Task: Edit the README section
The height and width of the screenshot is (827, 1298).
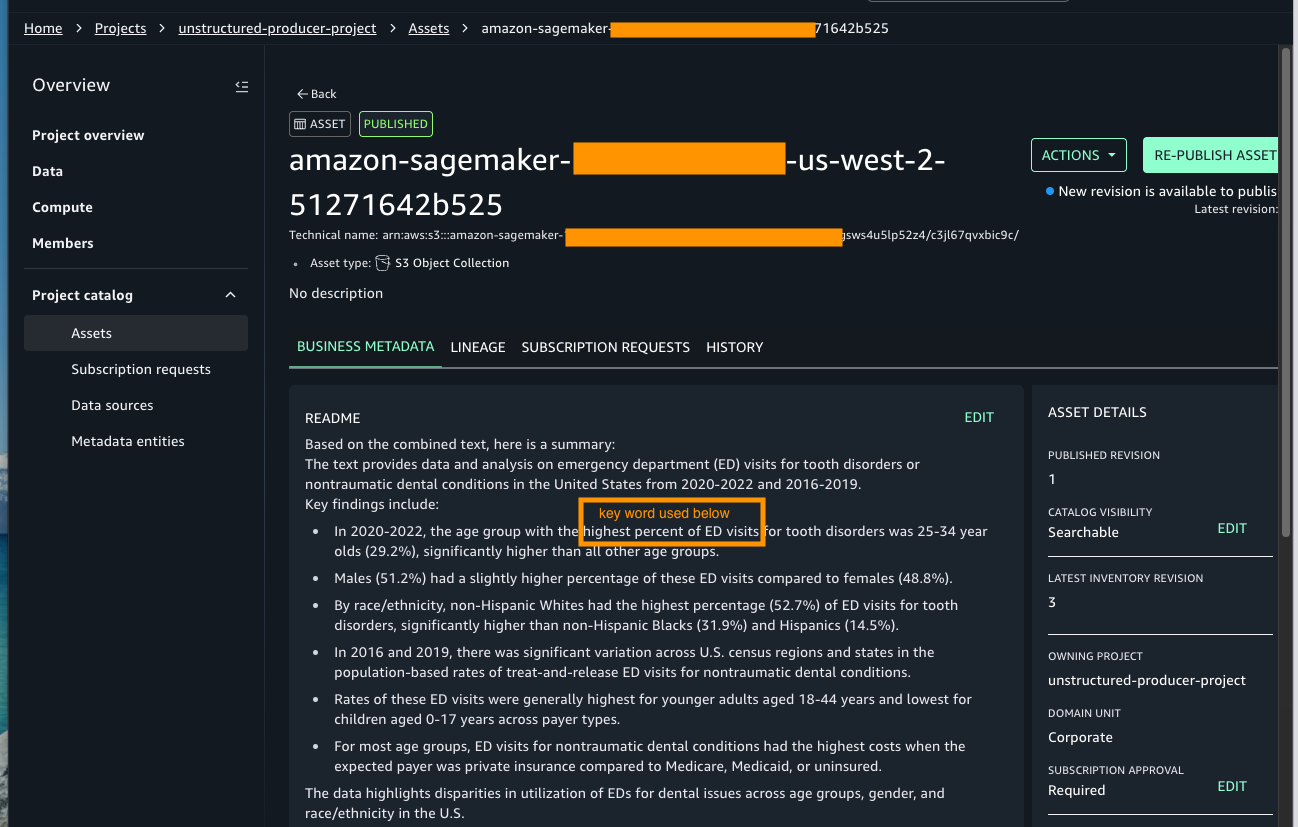Action: pos(979,417)
